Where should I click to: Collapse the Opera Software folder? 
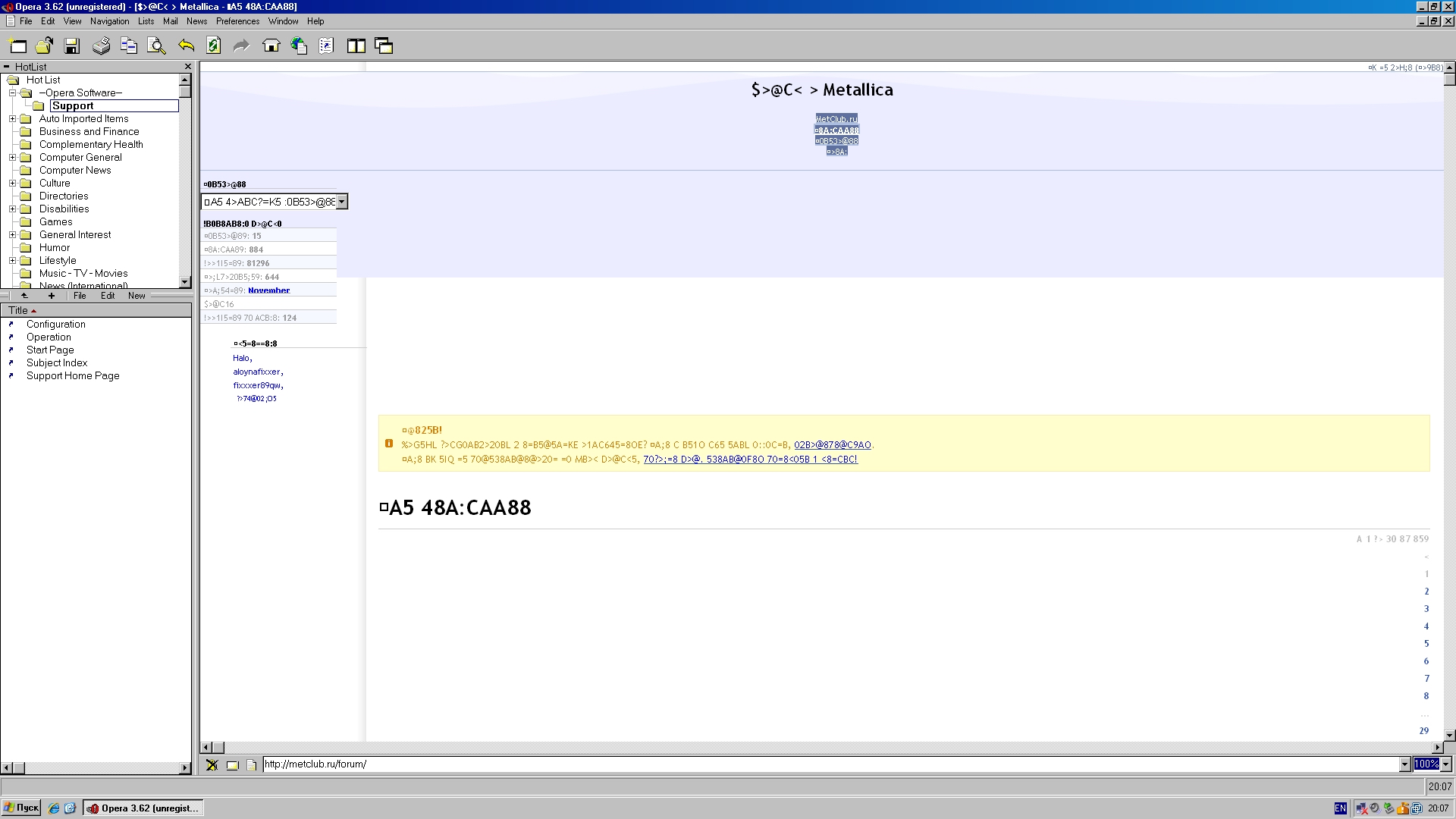pos(12,93)
